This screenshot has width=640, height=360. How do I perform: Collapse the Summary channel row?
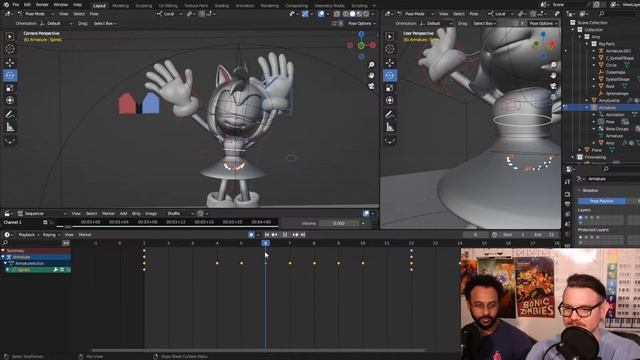click(3, 251)
